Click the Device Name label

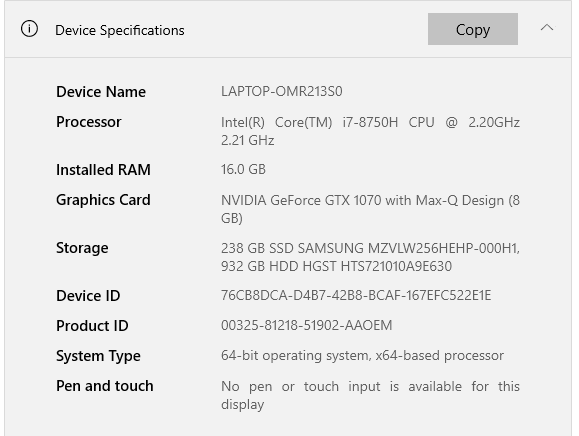tap(101, 92)
